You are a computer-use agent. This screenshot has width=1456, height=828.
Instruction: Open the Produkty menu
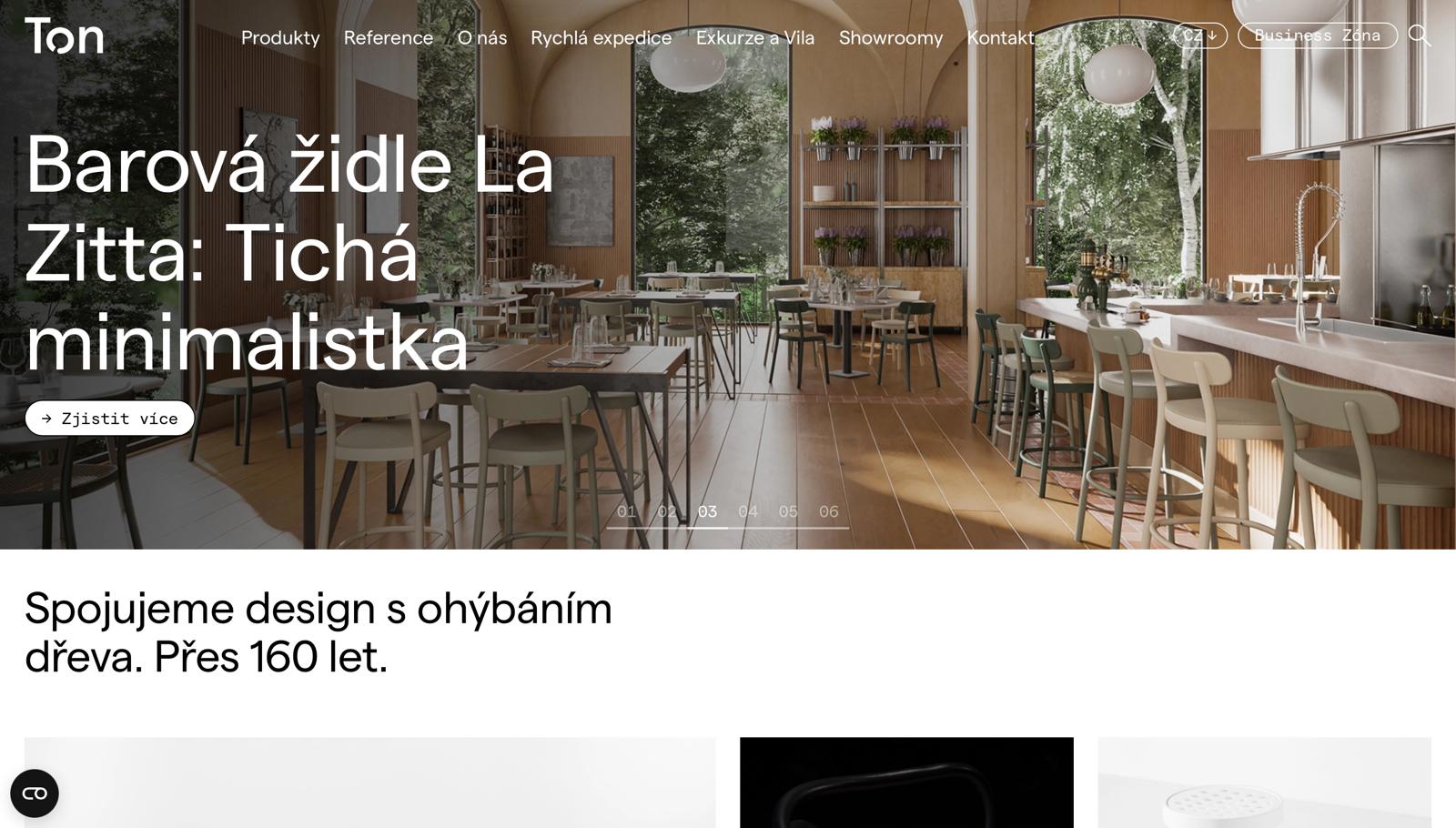click(x=280, y=38)
